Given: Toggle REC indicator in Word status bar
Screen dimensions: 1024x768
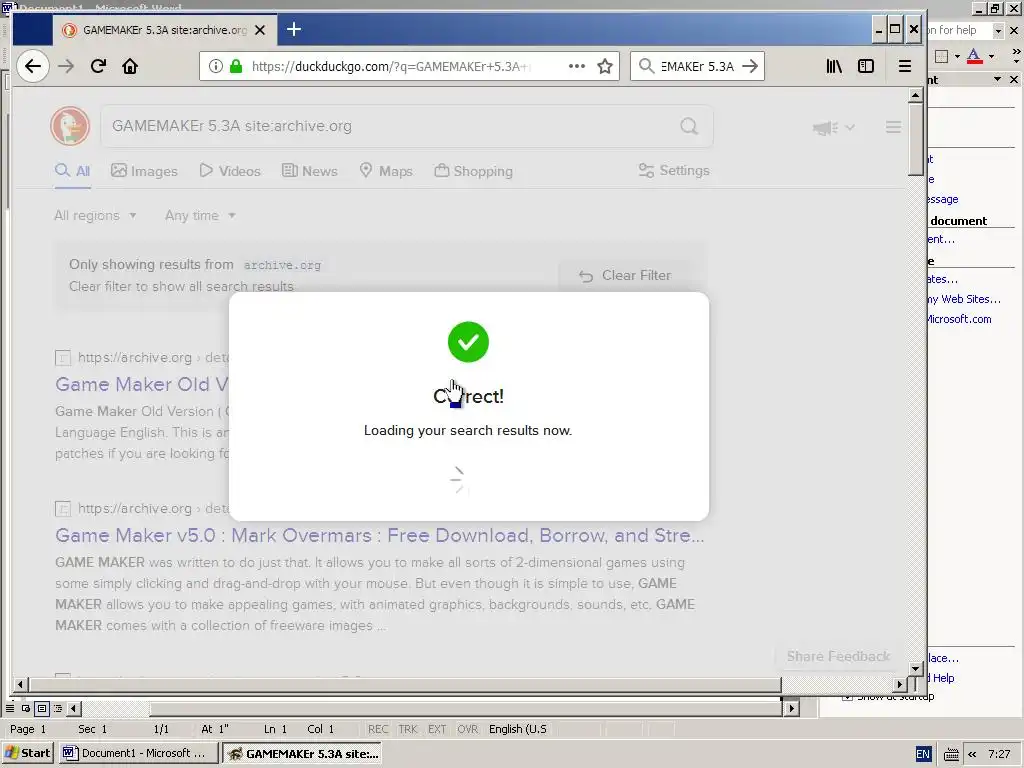Looking at the screenshot, I should coord(377,729).
